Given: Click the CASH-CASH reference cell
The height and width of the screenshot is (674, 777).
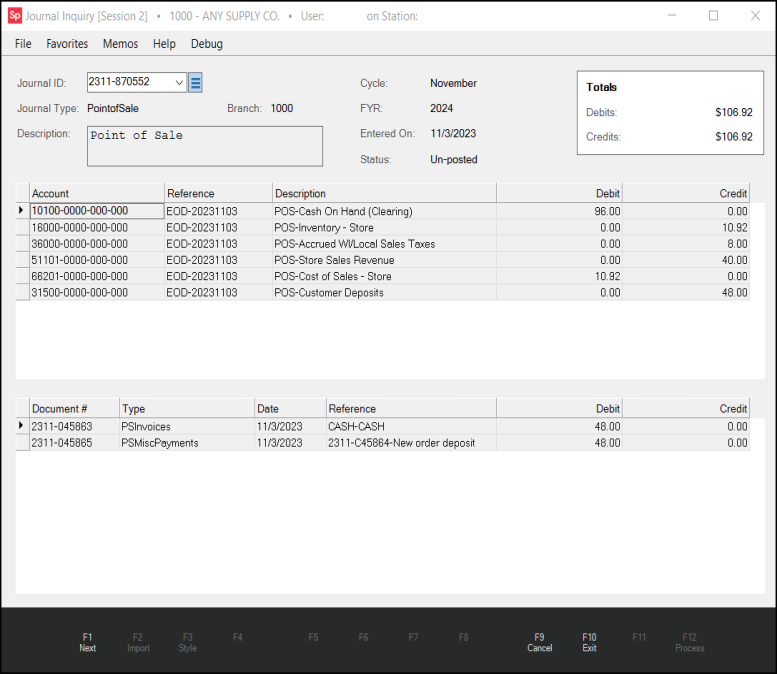Looking at the screenshot, I should coord(411,426).
